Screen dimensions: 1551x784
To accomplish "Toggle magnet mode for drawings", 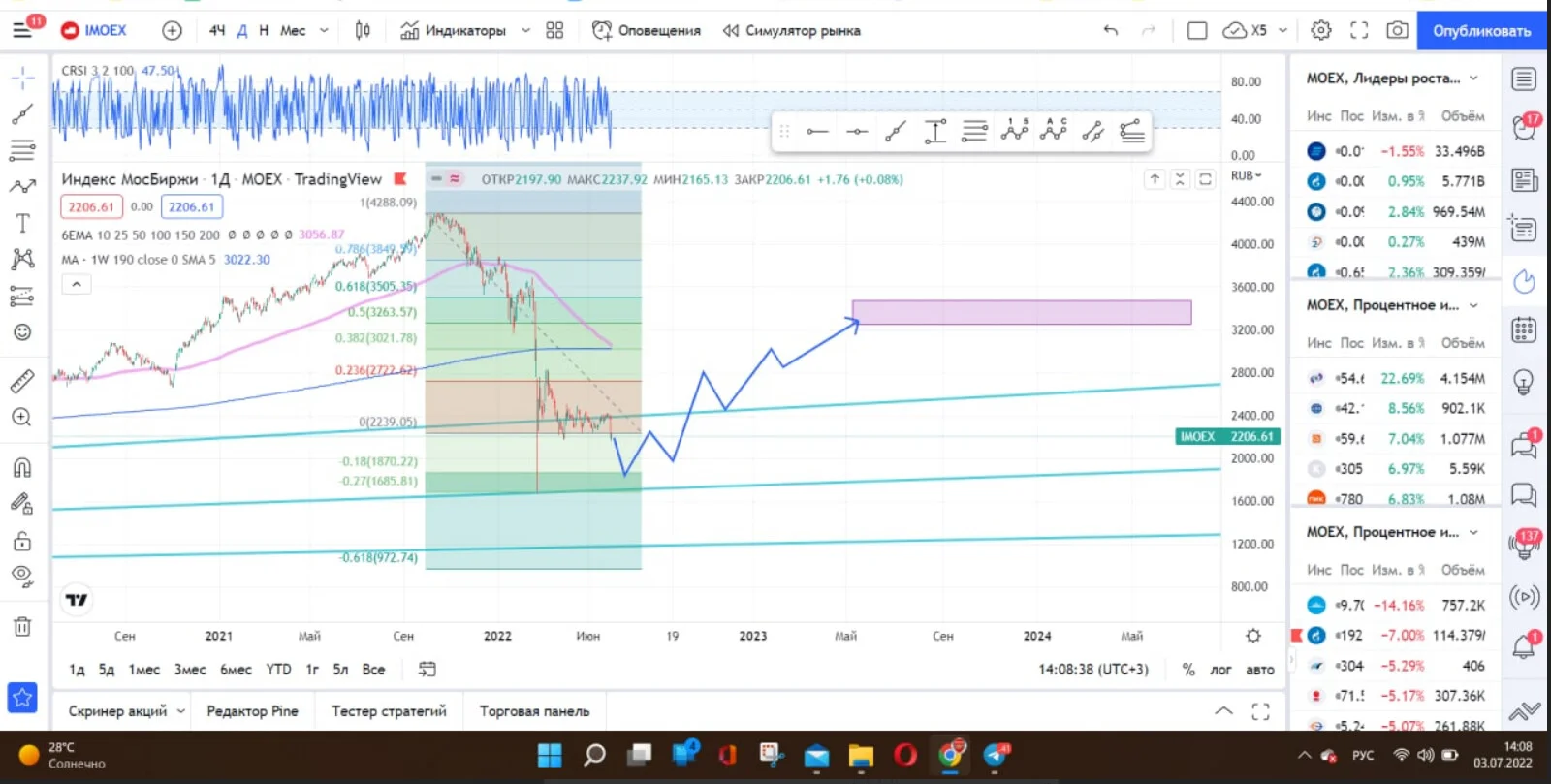I will [x=22, y=467].
